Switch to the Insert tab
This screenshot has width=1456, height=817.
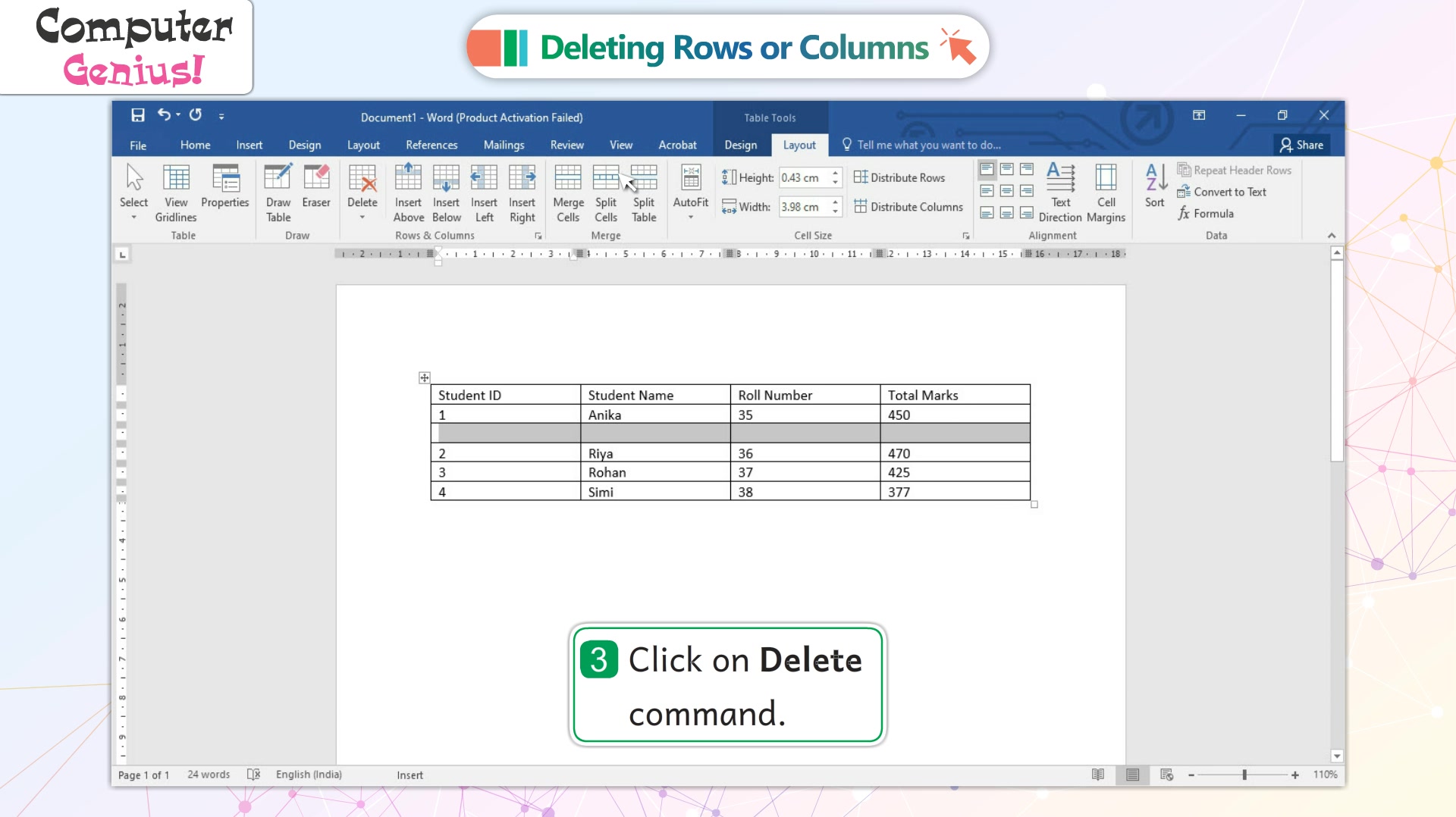[x=249, y=145]
